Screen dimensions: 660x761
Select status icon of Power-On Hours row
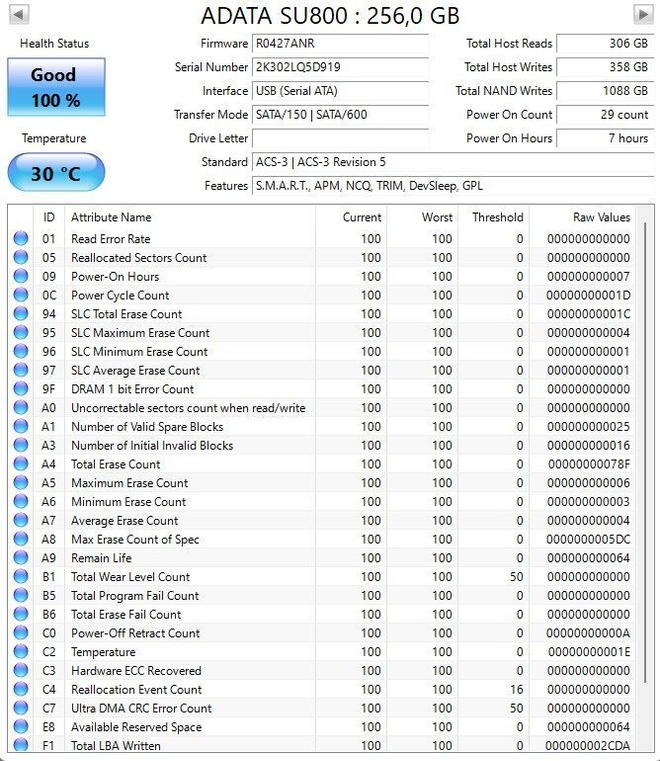[21, 276]
